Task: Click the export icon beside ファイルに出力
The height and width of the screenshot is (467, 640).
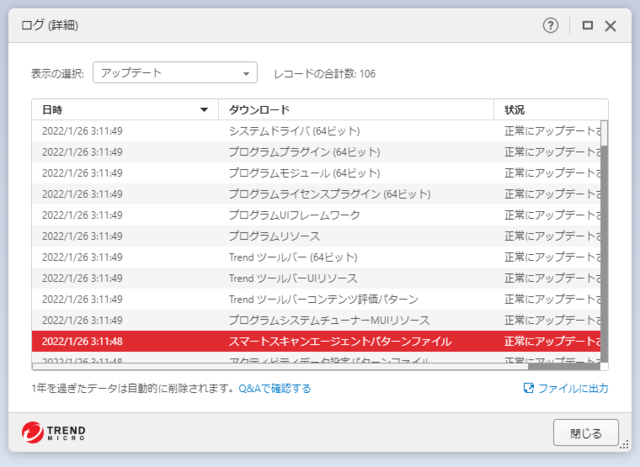Action: (529, 388)
